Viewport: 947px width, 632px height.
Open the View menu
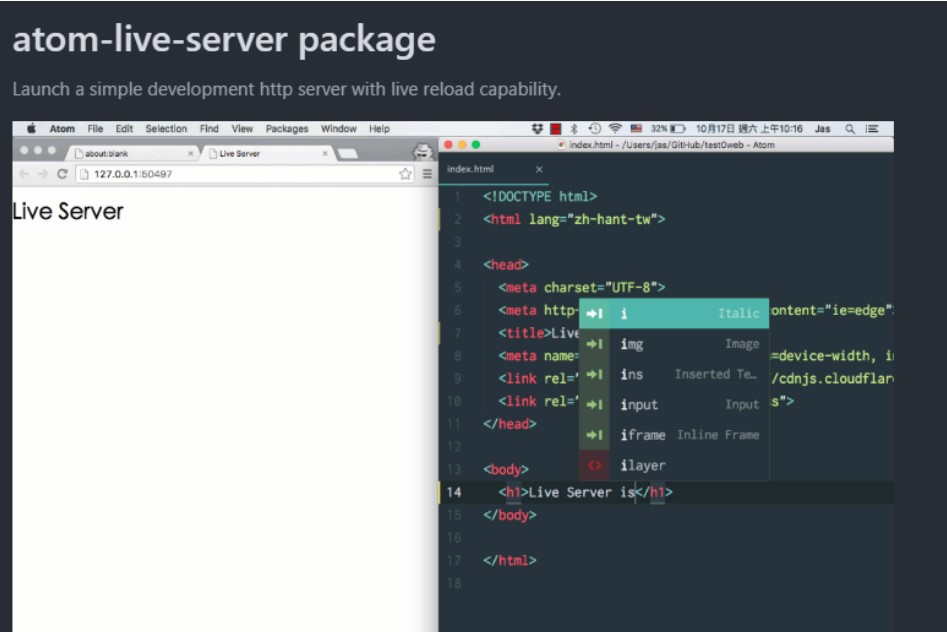pyautogui.click(x=242, y=129)
